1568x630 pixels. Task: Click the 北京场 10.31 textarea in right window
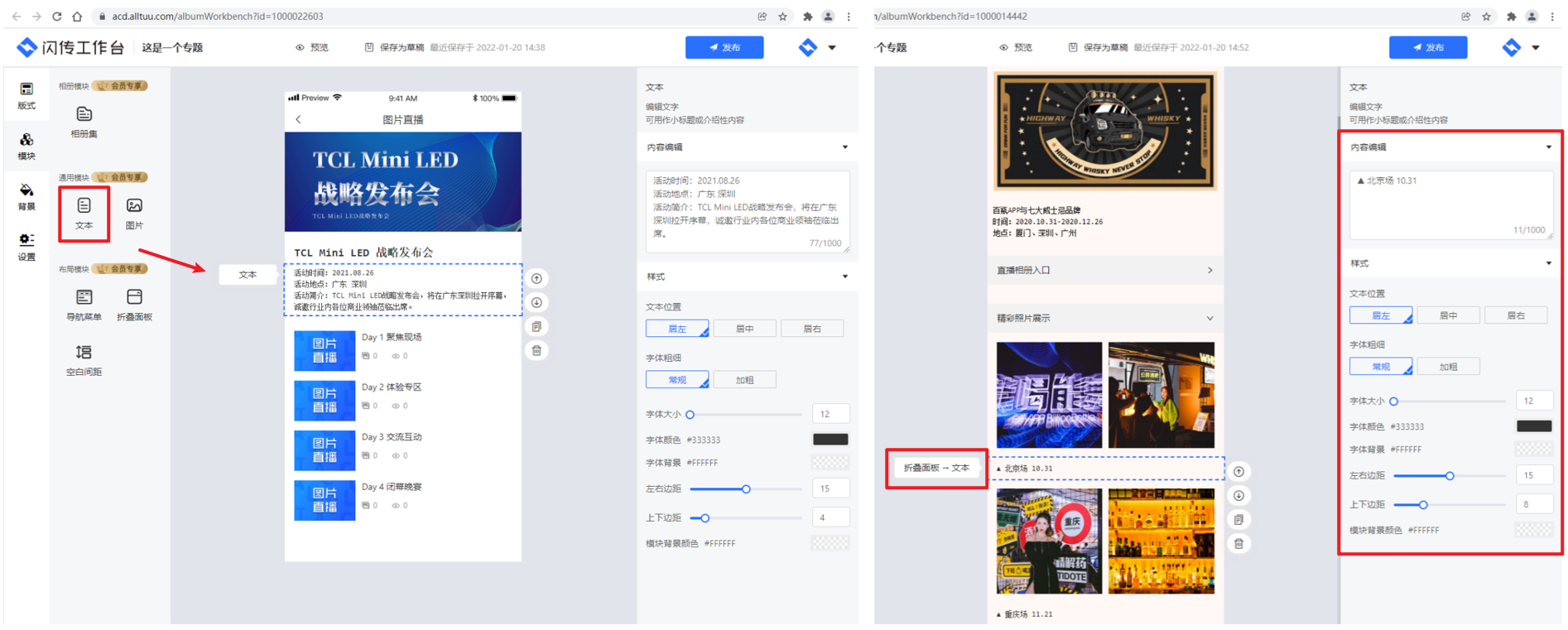click(x=1451, y=204)
